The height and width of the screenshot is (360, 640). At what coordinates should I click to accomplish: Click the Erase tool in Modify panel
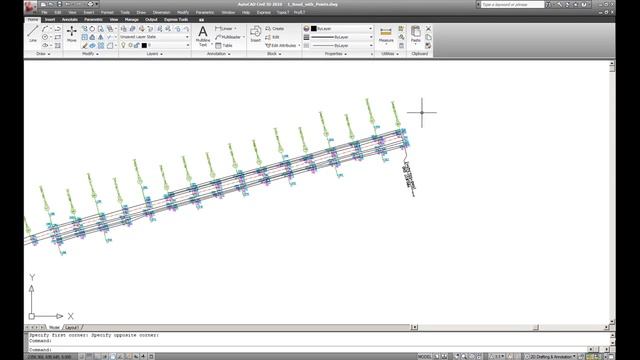84,46
